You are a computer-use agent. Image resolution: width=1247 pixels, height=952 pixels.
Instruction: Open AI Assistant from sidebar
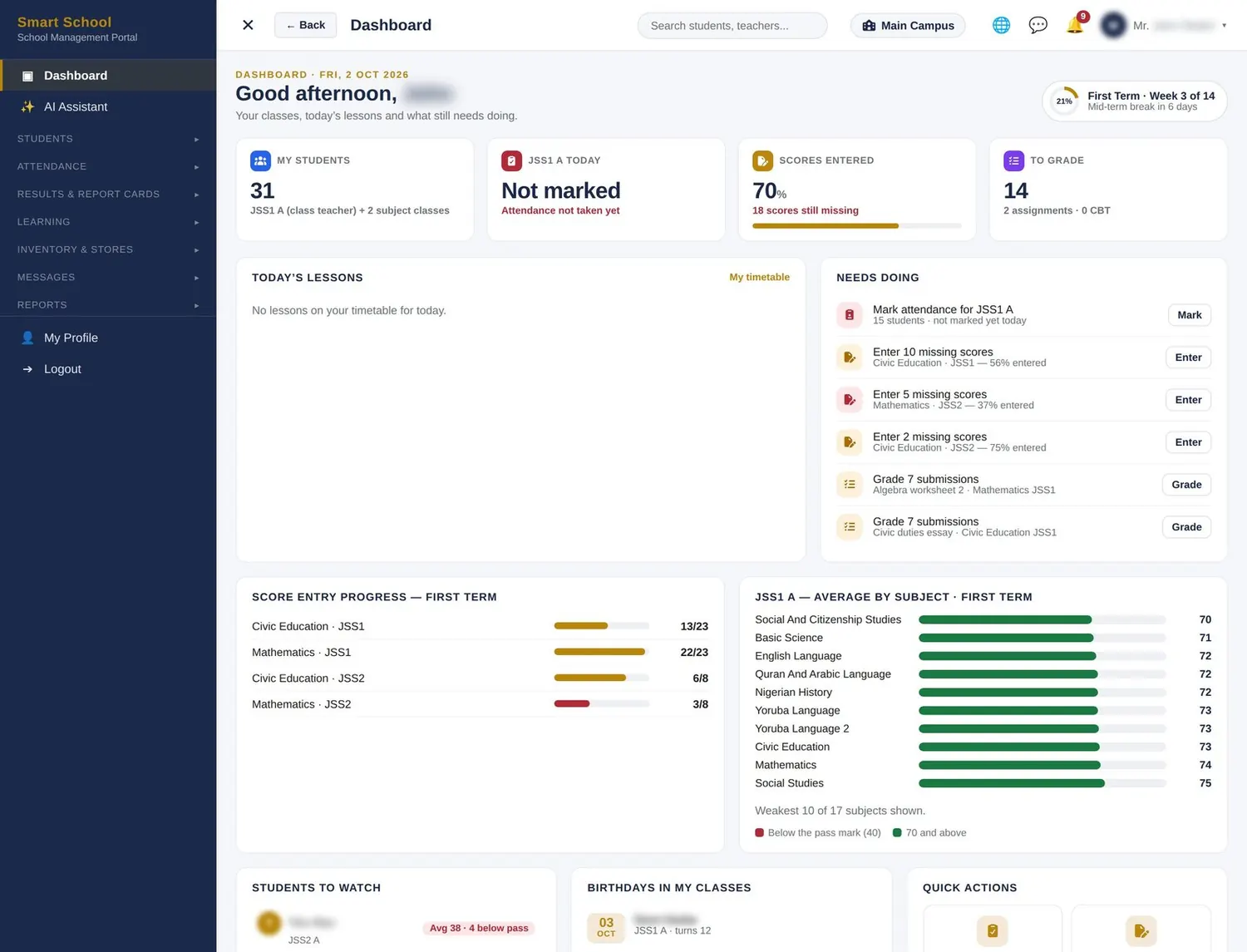point(108,106)
